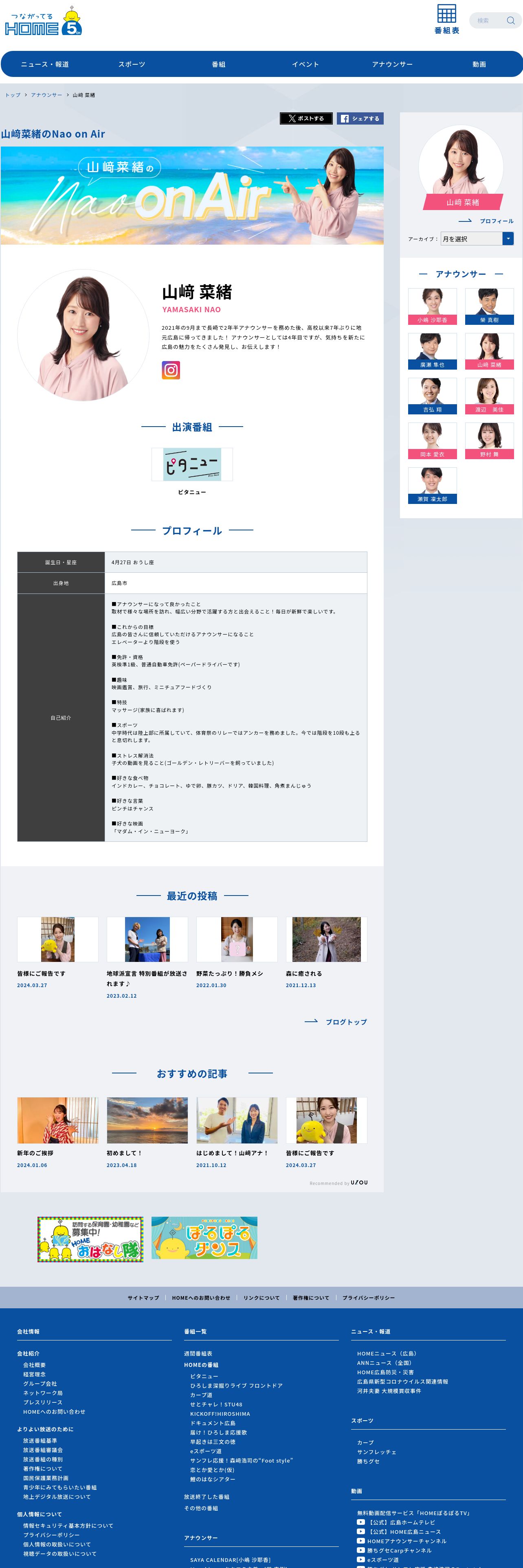Viewport: 523px width, 1568px height.
Task: Click the large 山﨑 菜緒 profile portrait
Action: tap(84, 335)
